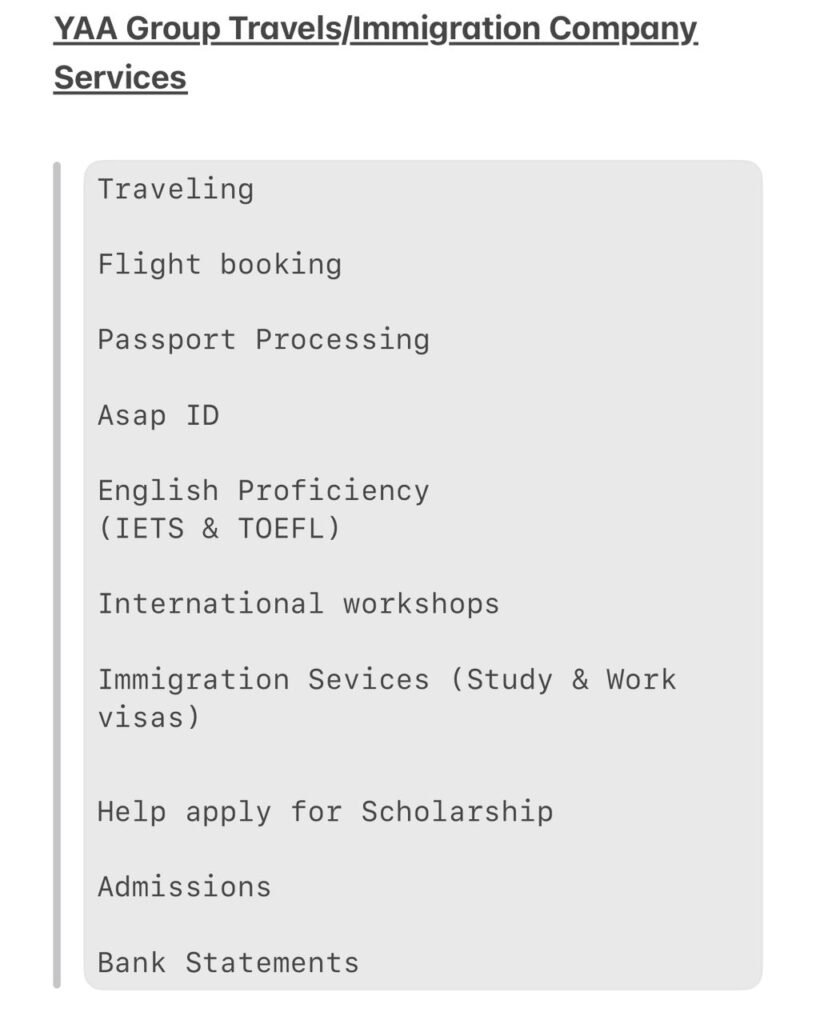Click the English Proficiency text
The image size is (816, 1024).
coord(263,491)
